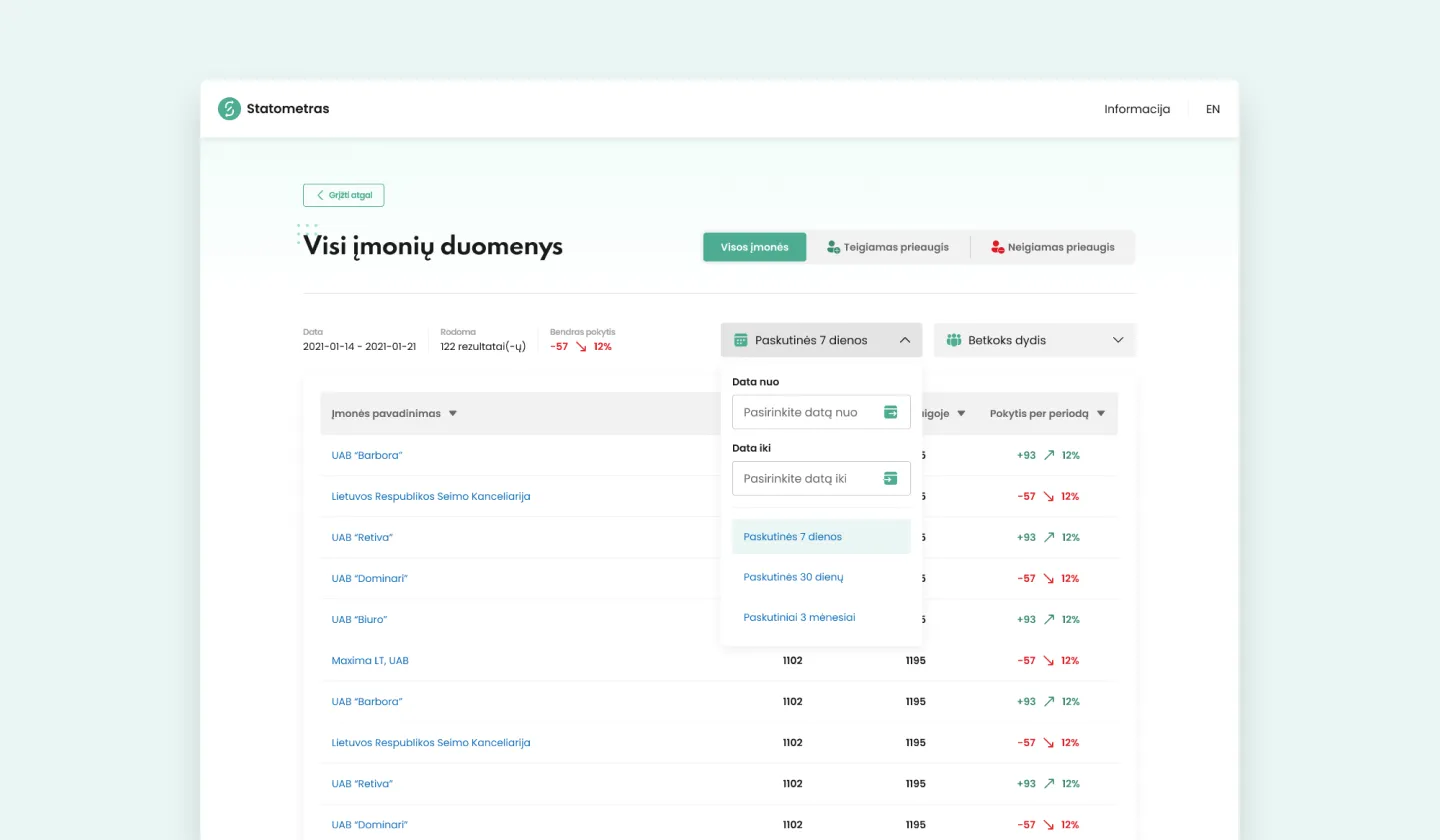Choose Paskutiniai 3 mėnesiai option
The height and width of the screenshot is (840, 1440).
tap(799, 617)
